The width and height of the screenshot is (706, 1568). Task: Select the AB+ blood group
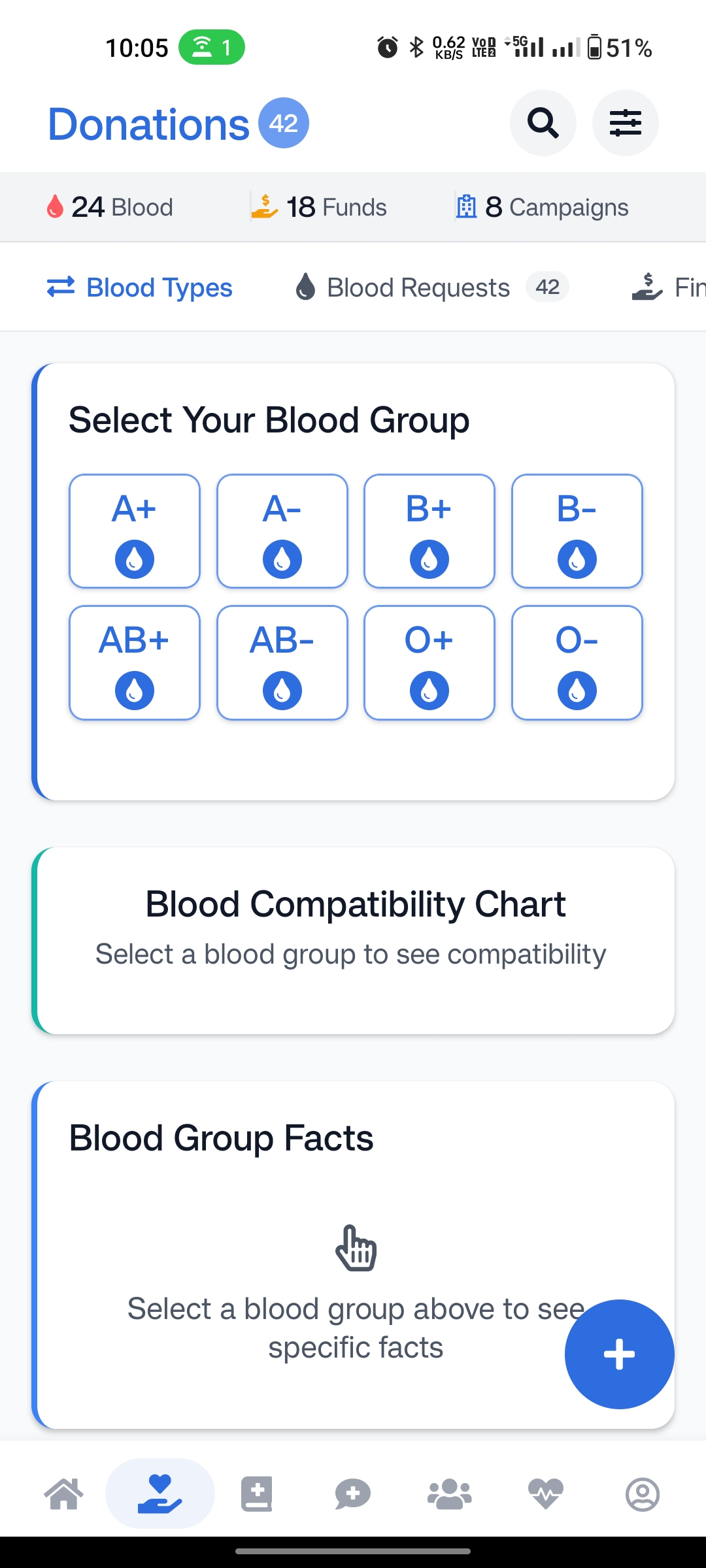[135, 662]
